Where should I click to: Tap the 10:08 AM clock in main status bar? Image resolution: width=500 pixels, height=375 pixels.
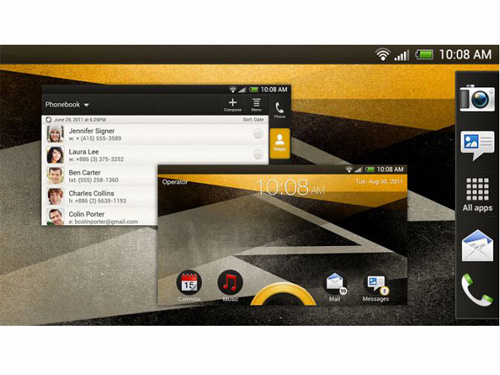tap(465, 54)
